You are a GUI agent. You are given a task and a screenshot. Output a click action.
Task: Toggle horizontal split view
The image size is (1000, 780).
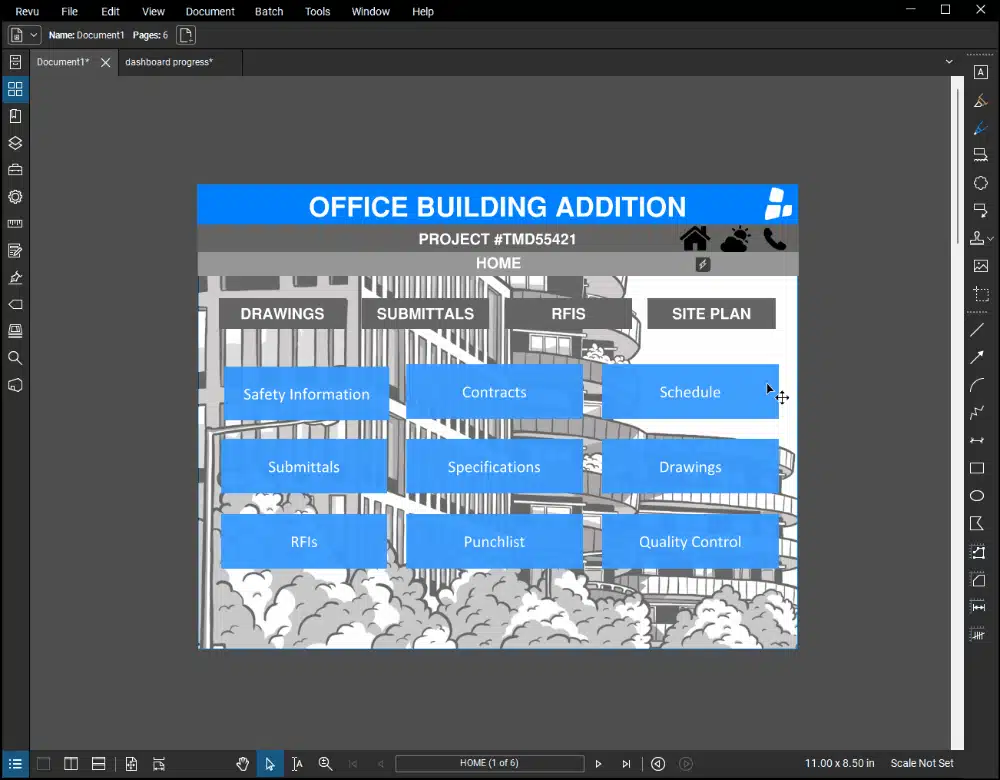[x=98, y=763]
